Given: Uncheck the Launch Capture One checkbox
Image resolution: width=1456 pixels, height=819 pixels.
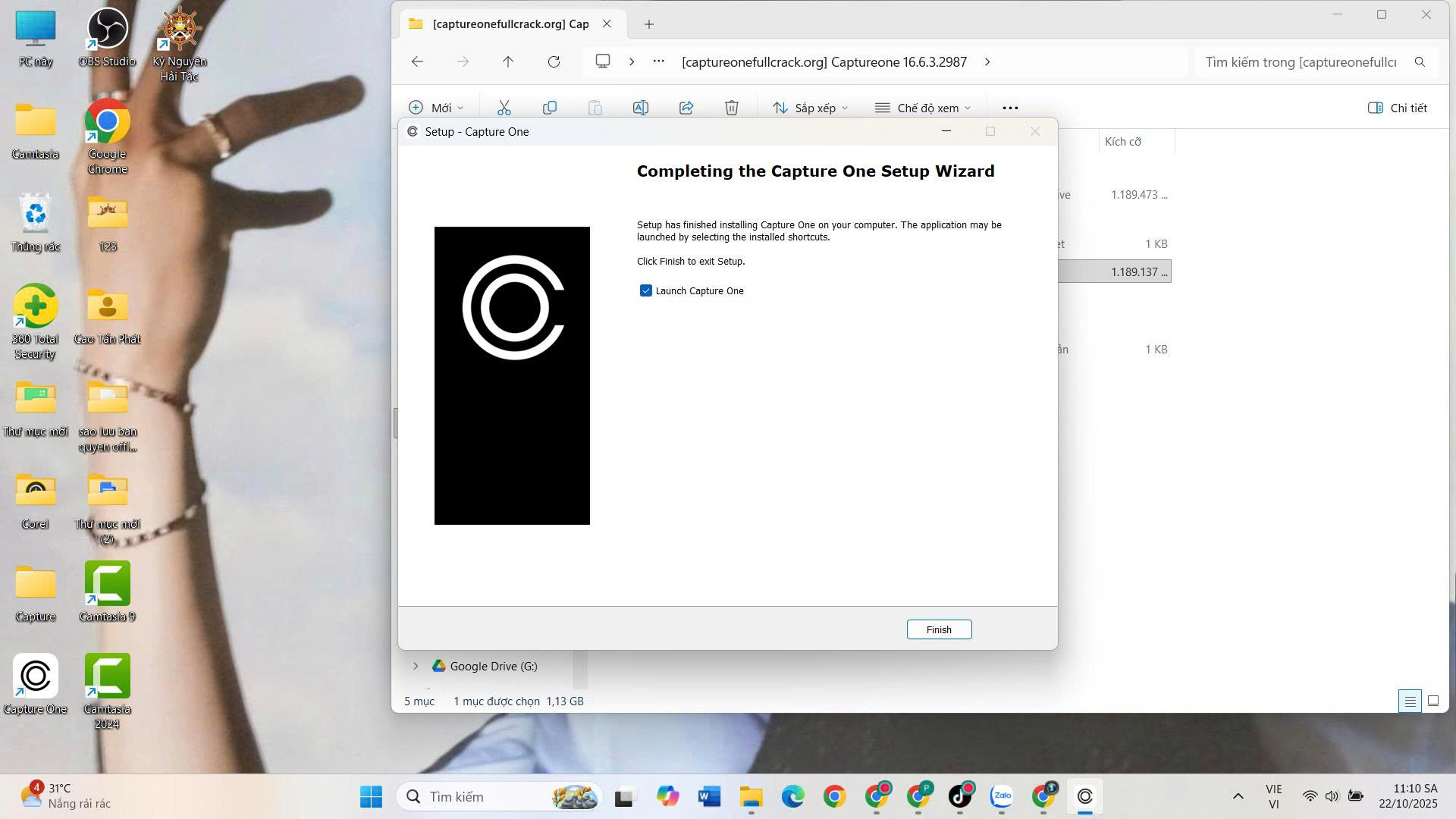Looking at the screenshot, I should click(x=646, y=290).
